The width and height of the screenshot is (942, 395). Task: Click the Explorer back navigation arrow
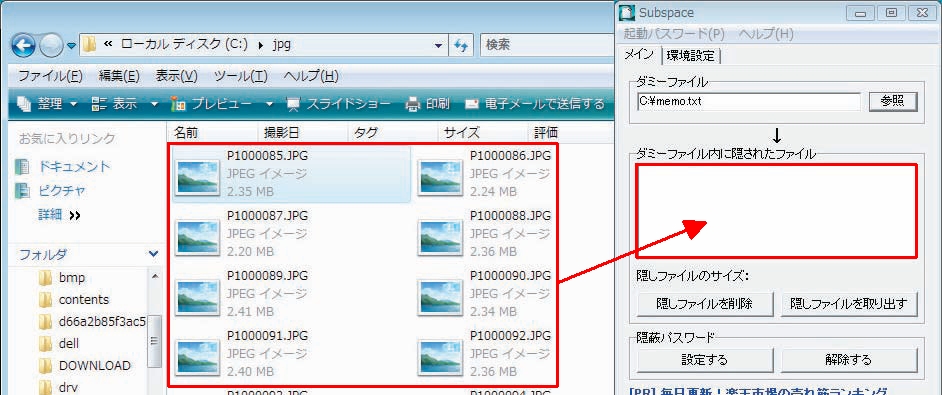pyautogui.click(x=23, y=44)
